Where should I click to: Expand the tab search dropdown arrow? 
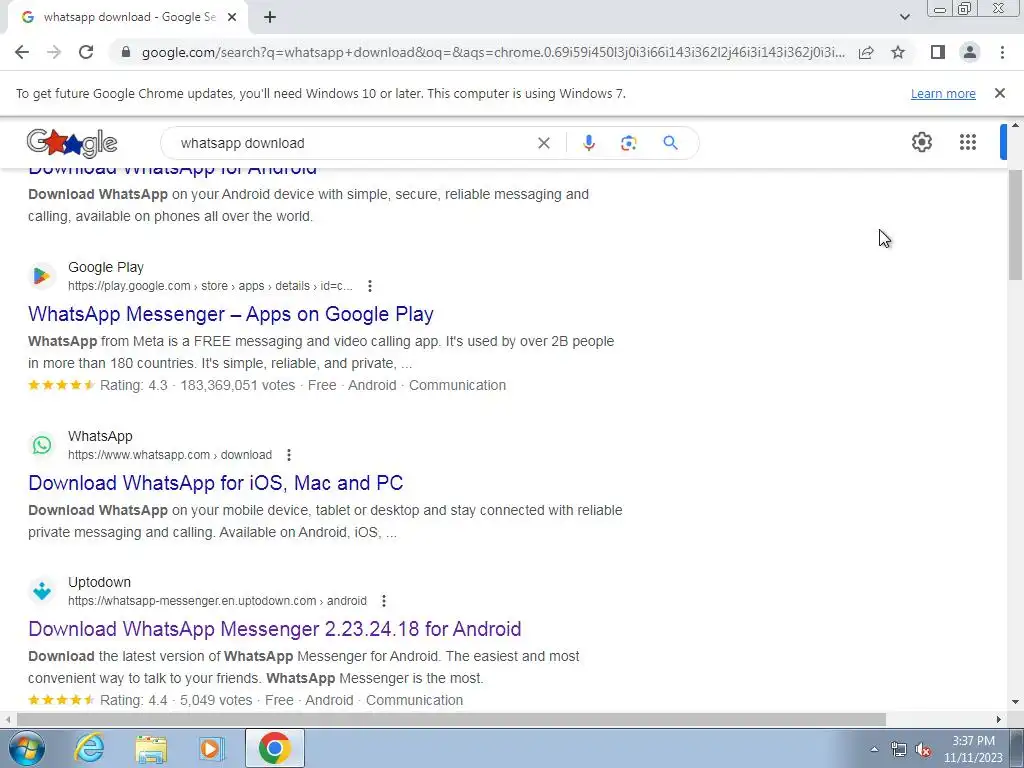tap(904, 18)
